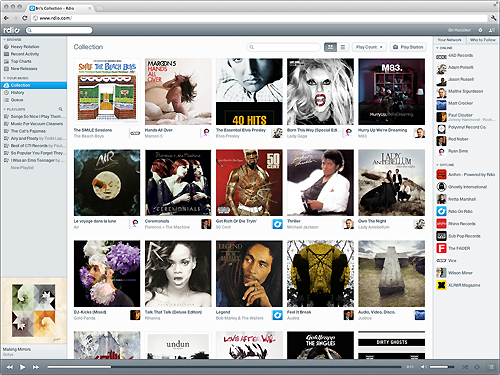This screenshot has width=500, height=375.
Task: Click the New Playlist link
Action: [x=22, y=168]
